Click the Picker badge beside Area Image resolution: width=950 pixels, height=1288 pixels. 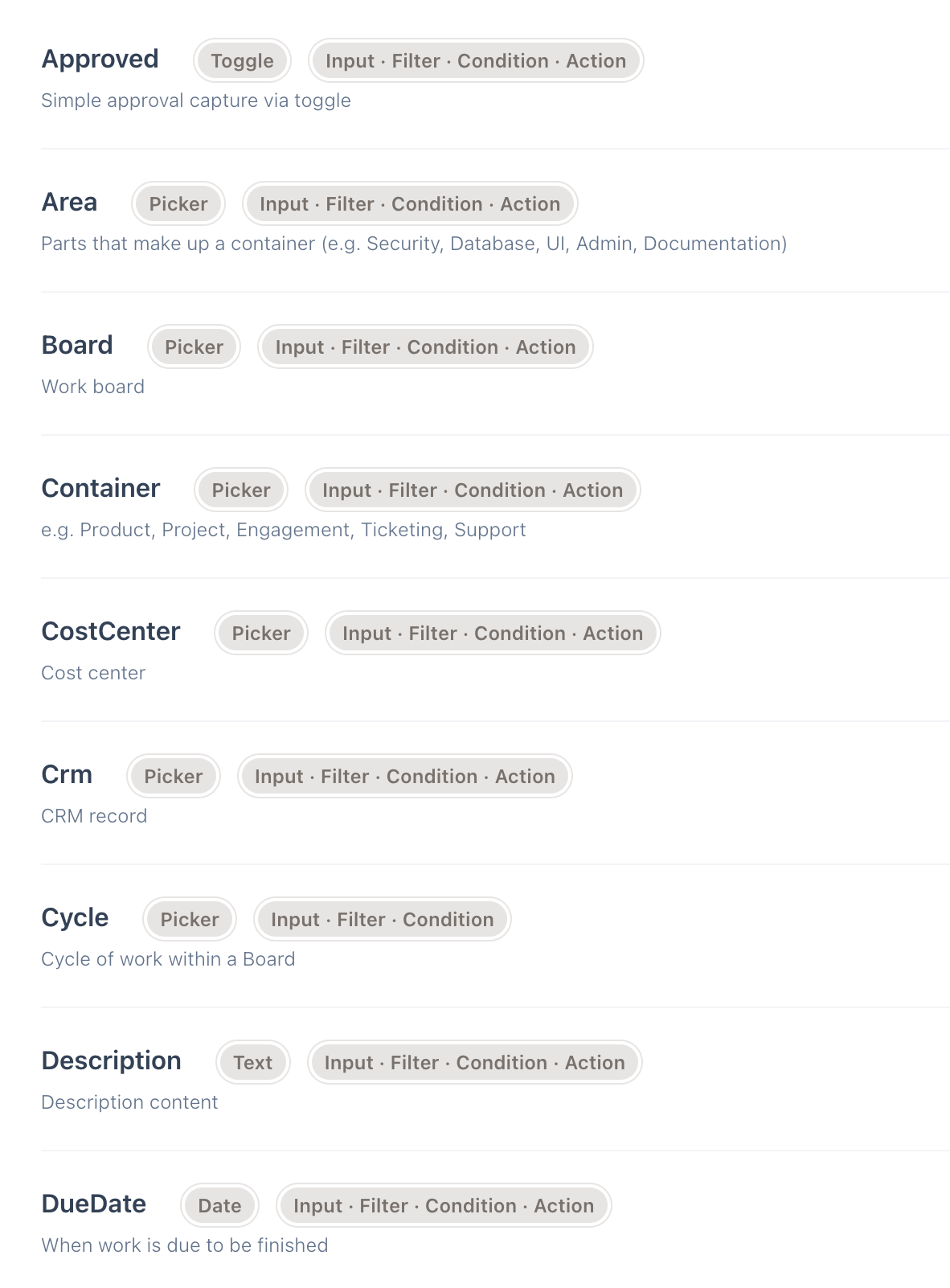(x=178, y=204)
